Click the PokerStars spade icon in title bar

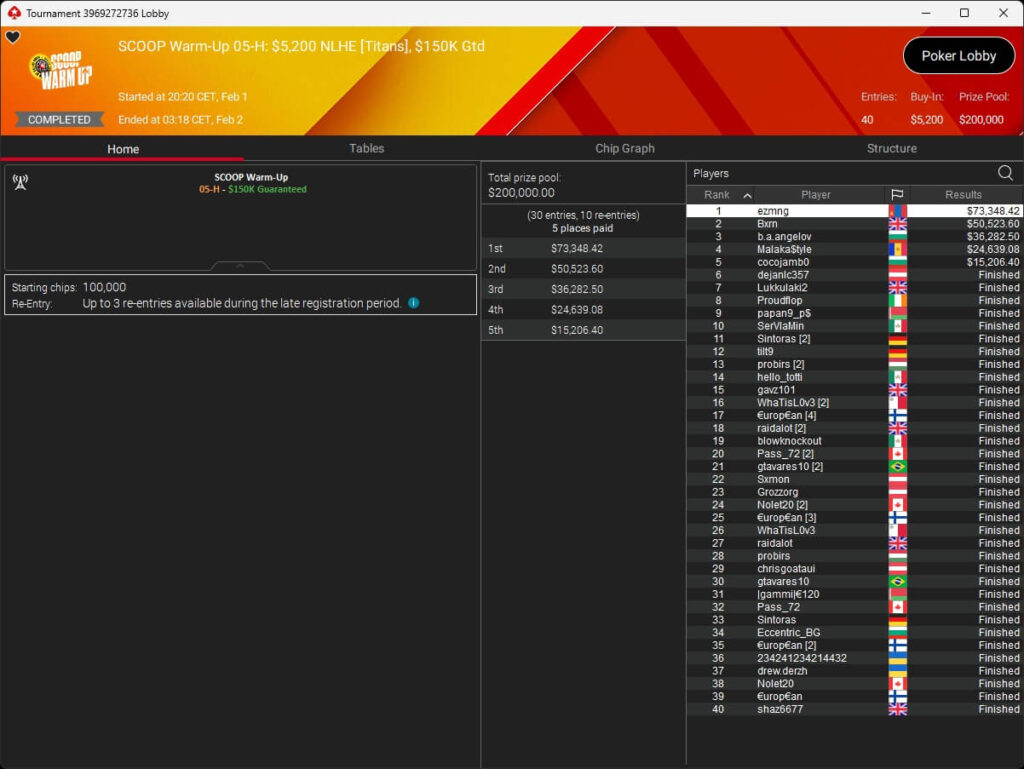(x=13, y=13)
